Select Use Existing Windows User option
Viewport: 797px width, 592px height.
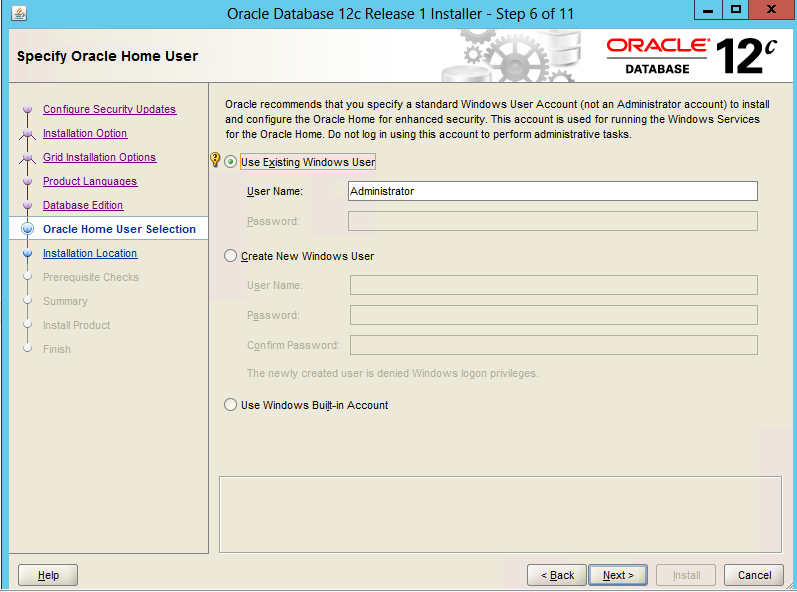[231, 162]
